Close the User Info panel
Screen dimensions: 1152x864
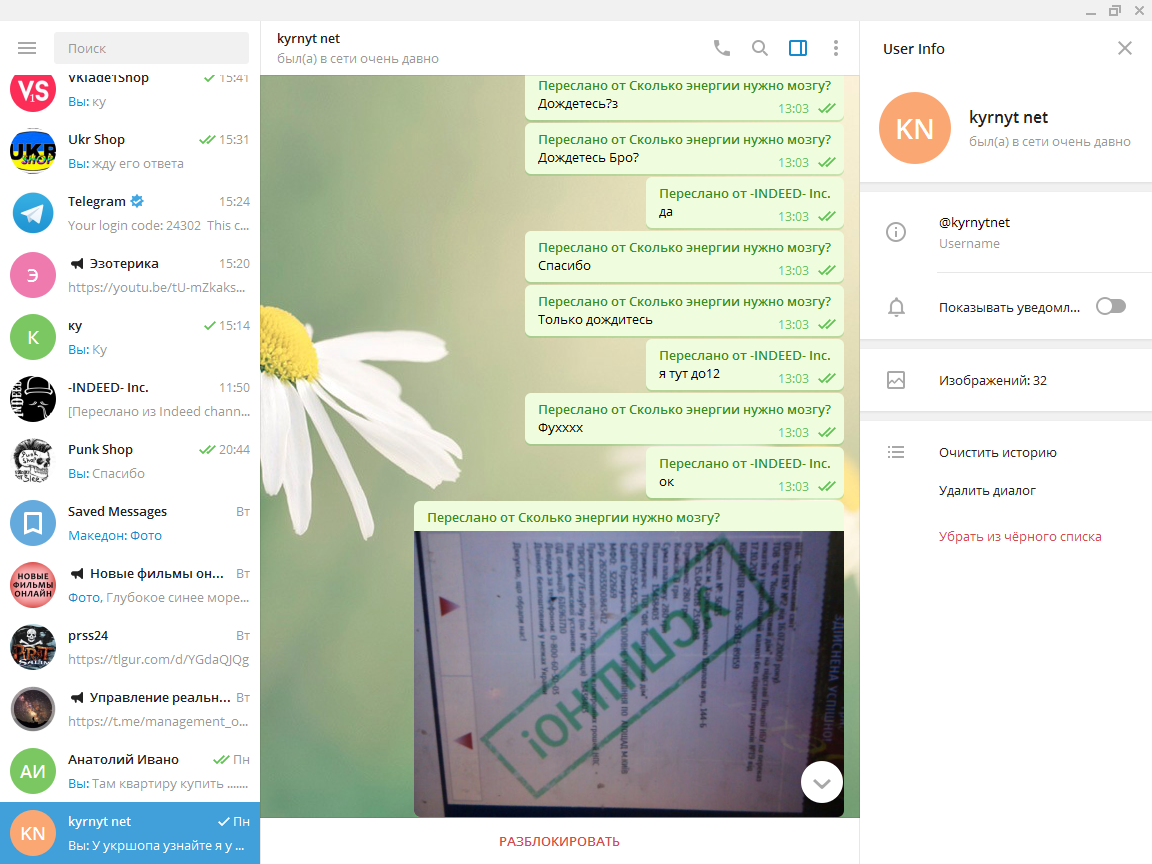(1125, 48)
